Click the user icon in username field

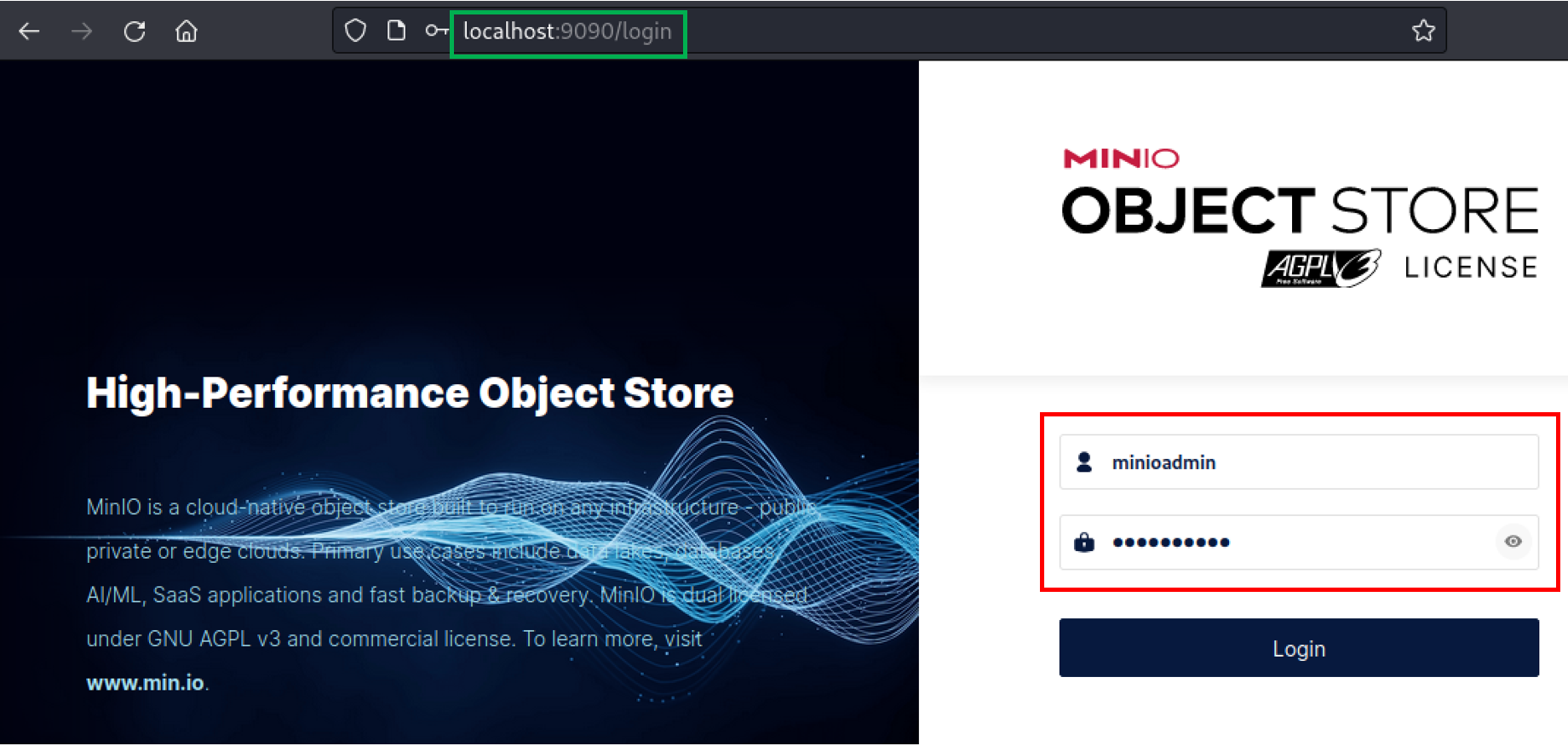pos(1084,462)
